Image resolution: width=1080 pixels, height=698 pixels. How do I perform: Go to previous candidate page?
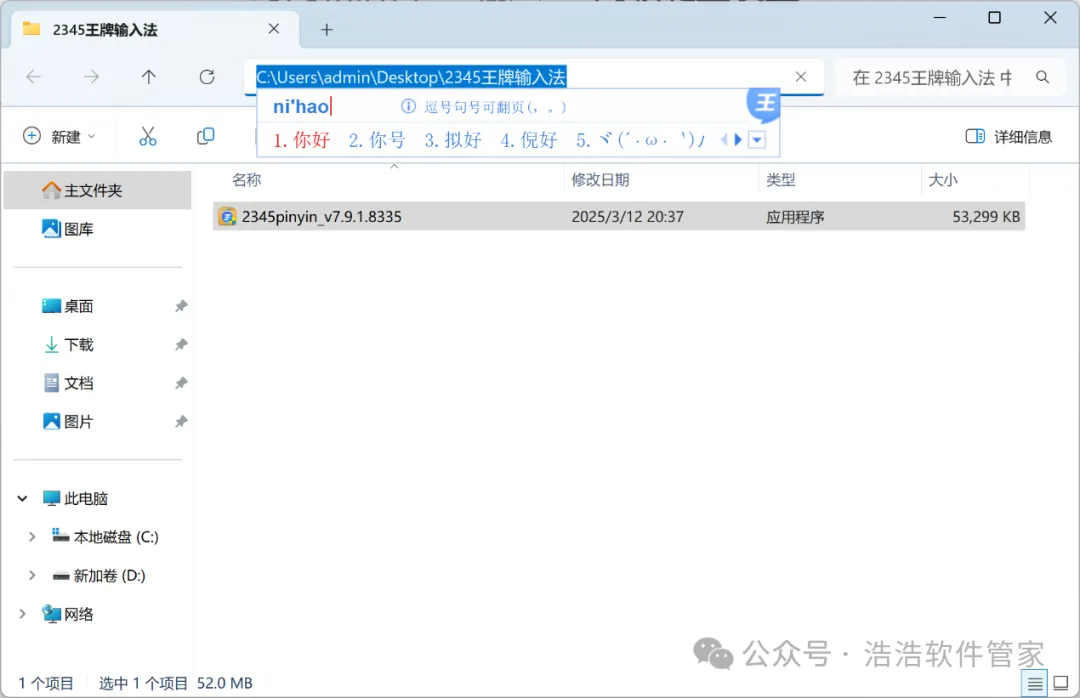point(724,140)
